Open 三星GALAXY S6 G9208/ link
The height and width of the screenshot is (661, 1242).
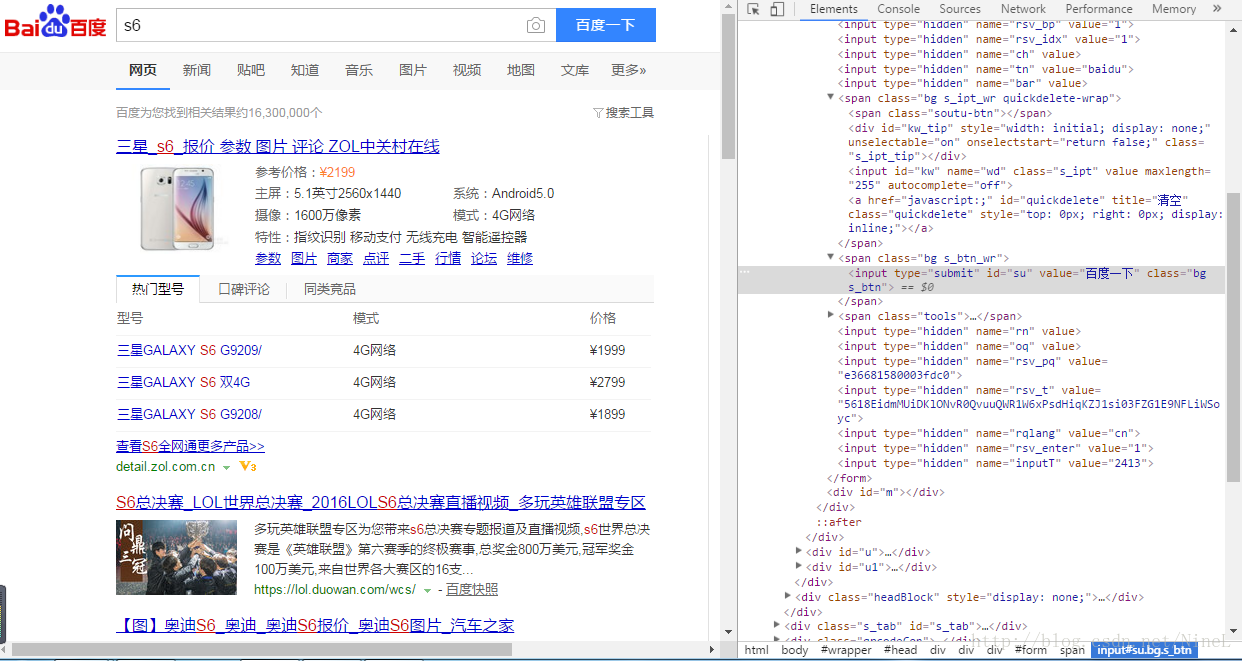pyautogui.click(x=189, y=414)
